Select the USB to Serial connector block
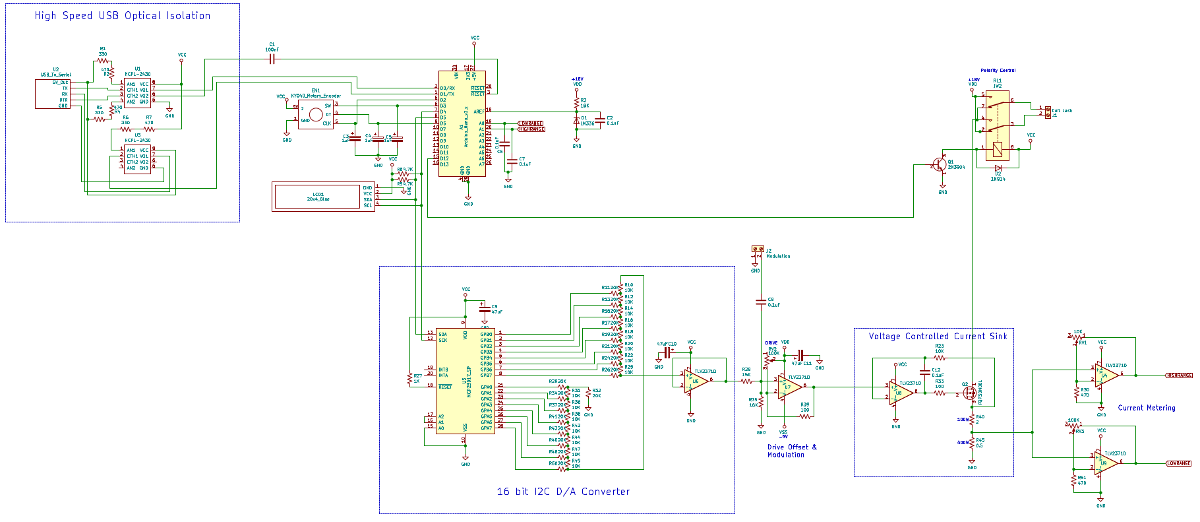Viewport: 1200px width, 522px height. 53,92
